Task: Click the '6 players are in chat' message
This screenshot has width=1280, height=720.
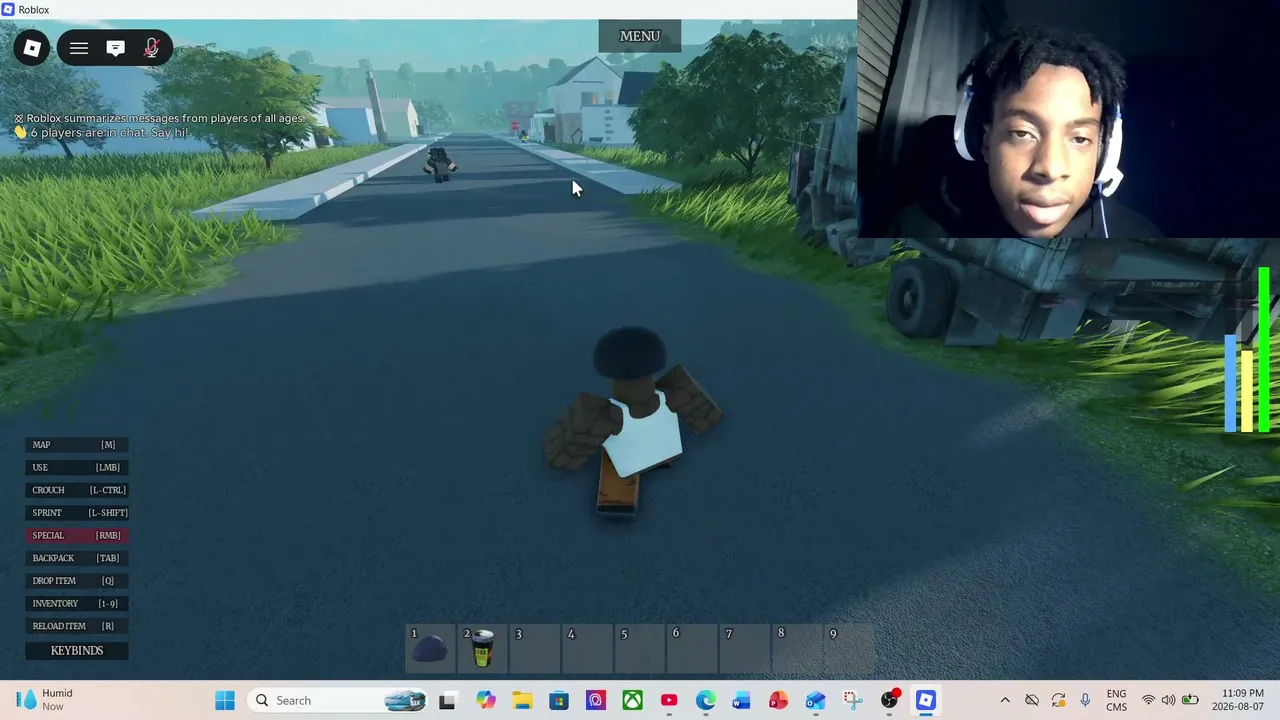Action: pyautogui.click(x=100, y=133)
